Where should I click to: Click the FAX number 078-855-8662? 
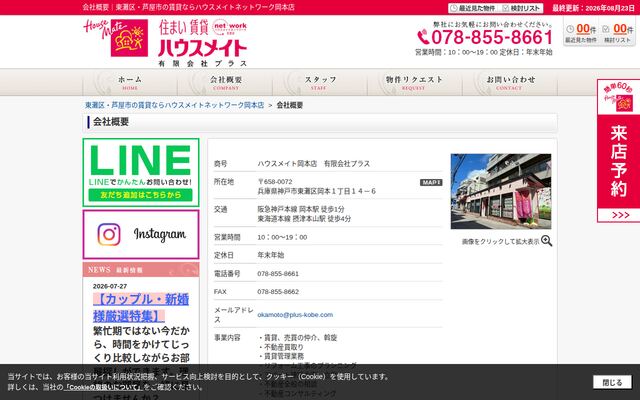click(278, 291)
